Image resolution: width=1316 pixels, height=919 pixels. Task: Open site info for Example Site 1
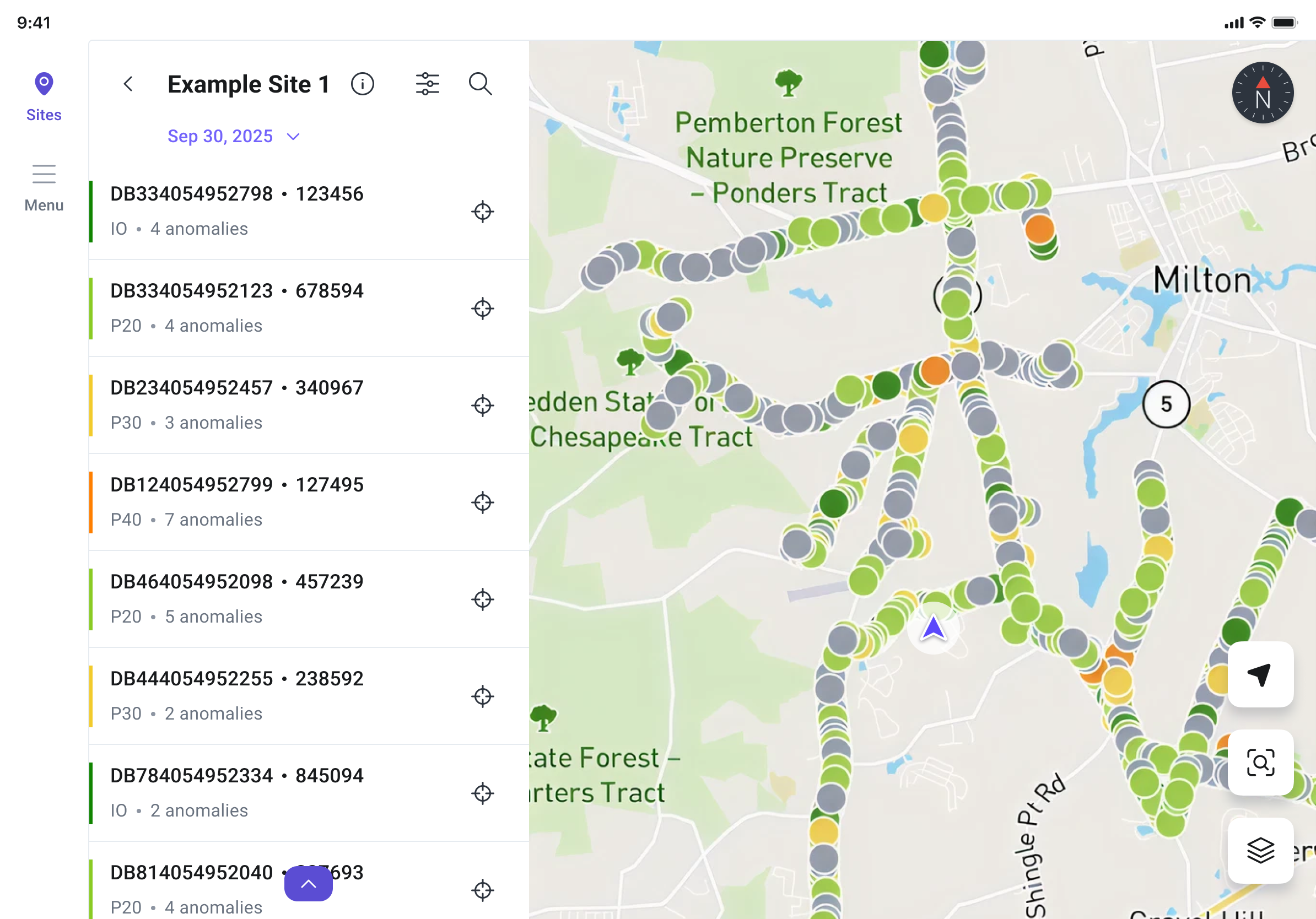tap(362, 84)
